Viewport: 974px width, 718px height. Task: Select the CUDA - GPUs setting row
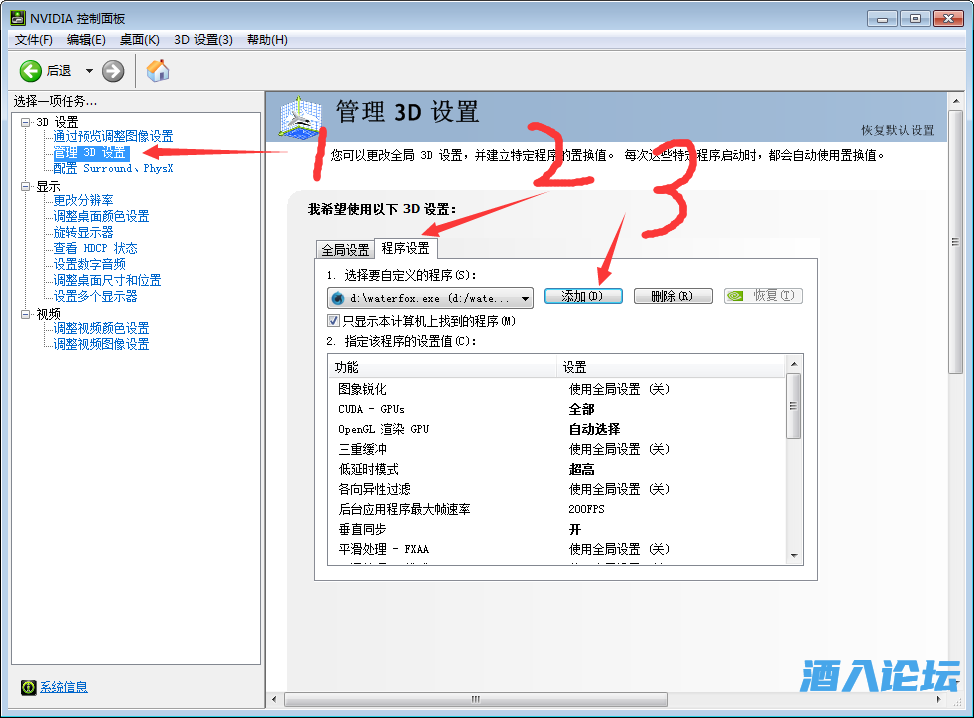pos(557,409)
